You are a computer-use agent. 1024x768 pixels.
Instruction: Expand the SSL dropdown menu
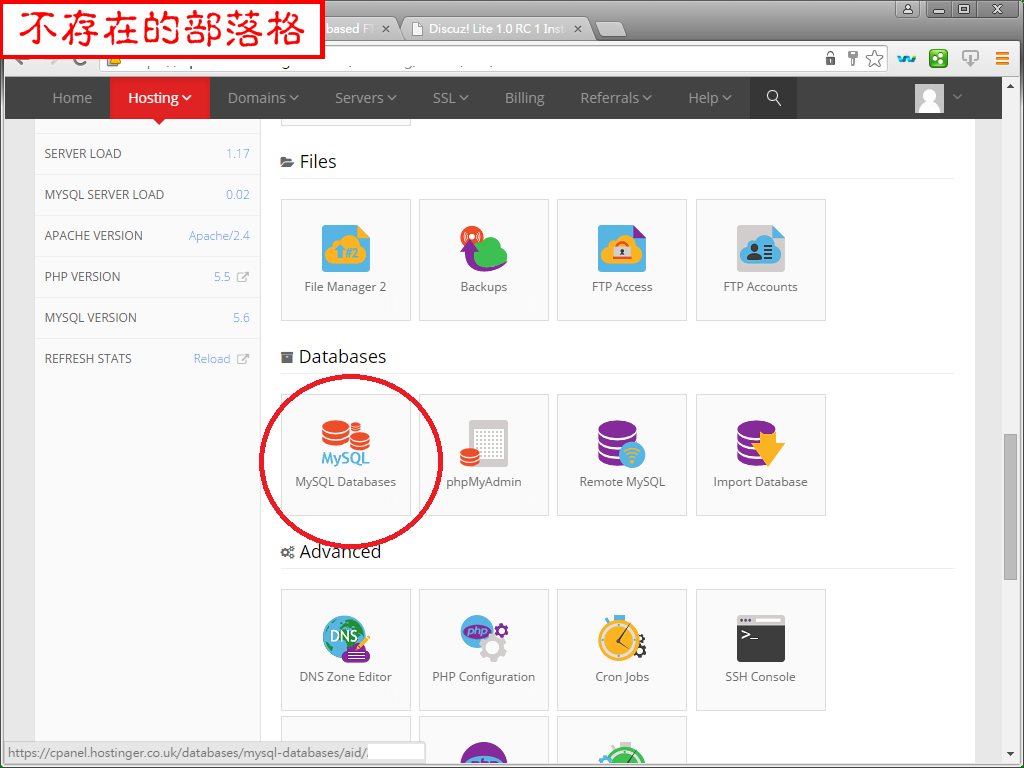[451, 98]
